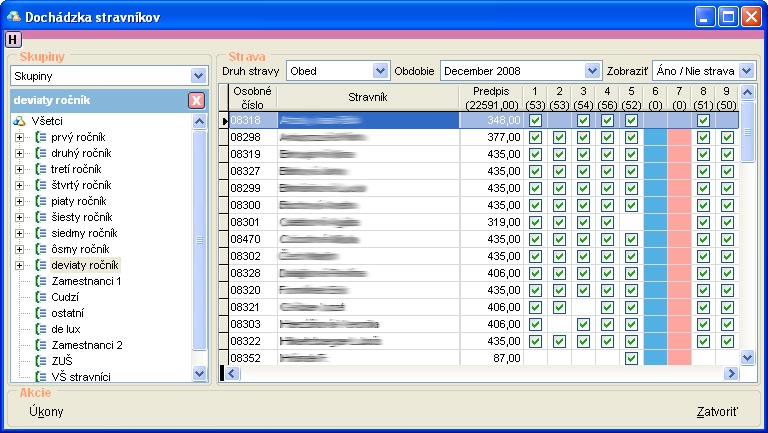The width and height of the screenshot is (768, 433).
Task: Click the Všetci group icon in tree
Action: (x=19, y=121)
